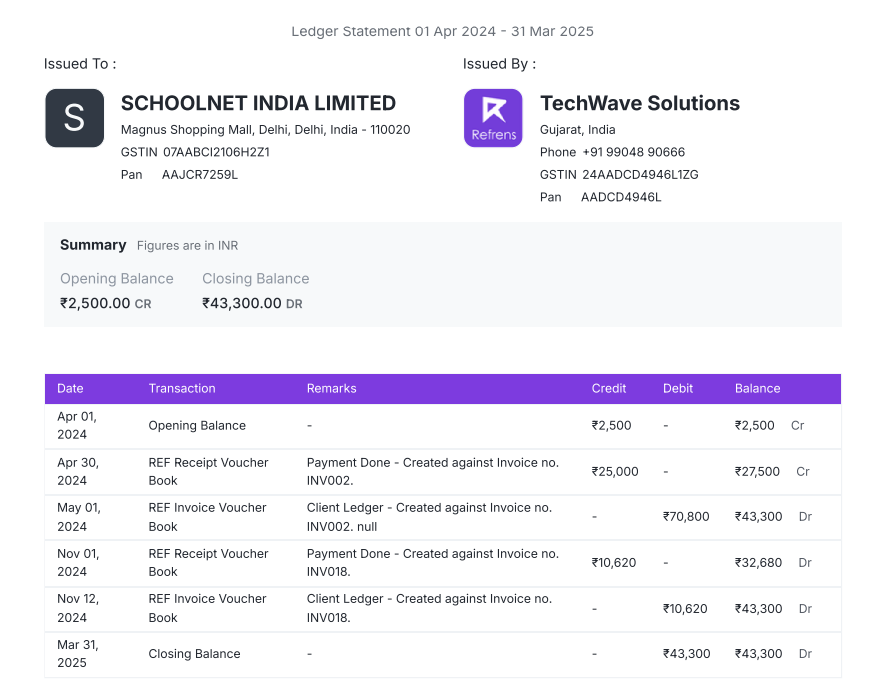This screenshot has width=886, height=682.
Task: Click the 'Gujarat, India' address
Action: (577, 129)
